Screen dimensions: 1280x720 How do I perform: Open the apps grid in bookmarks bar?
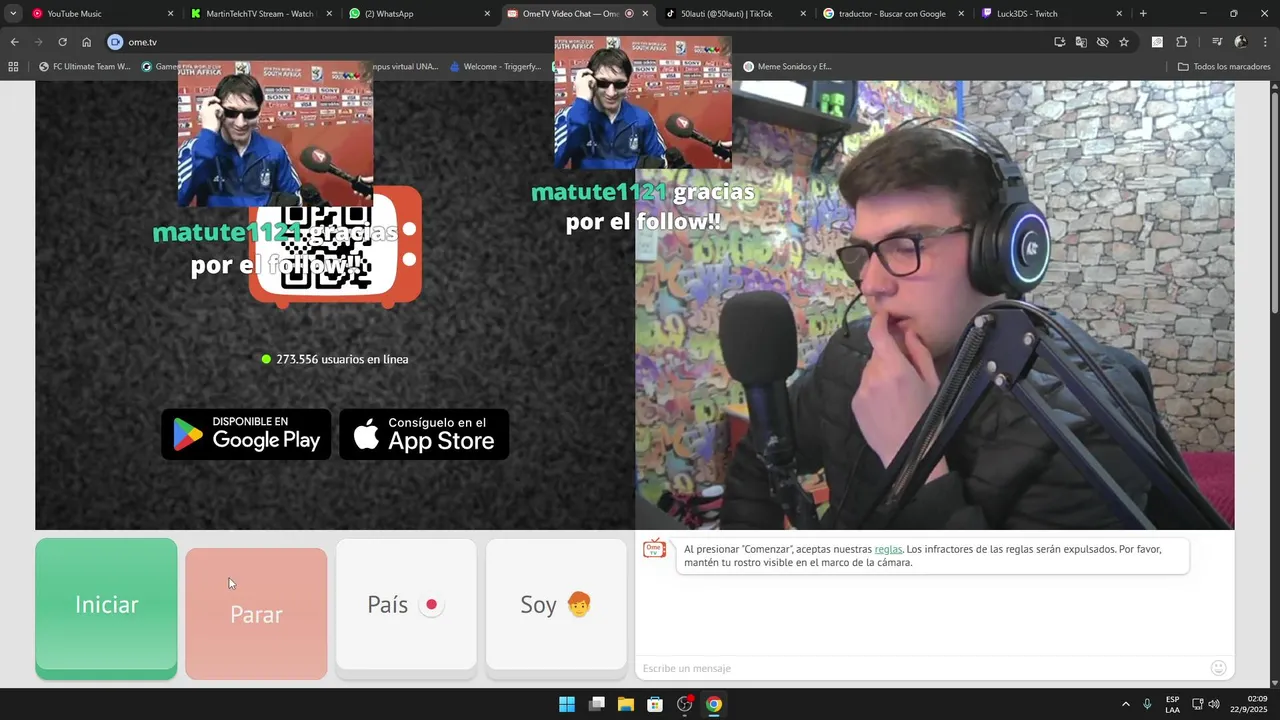coord(13,67)
